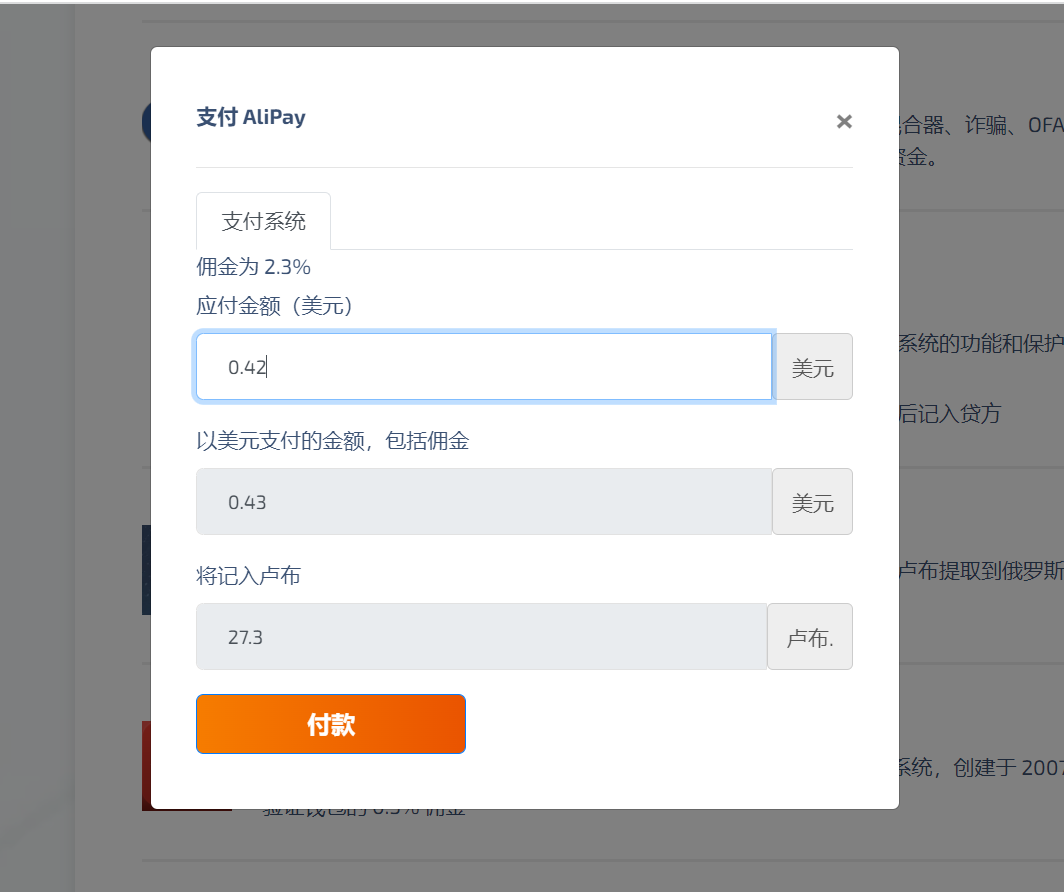Click the 应付金额（美元）label
Image resolution: width=1064 pixels, height=892 pixels.
click(275, 306)
